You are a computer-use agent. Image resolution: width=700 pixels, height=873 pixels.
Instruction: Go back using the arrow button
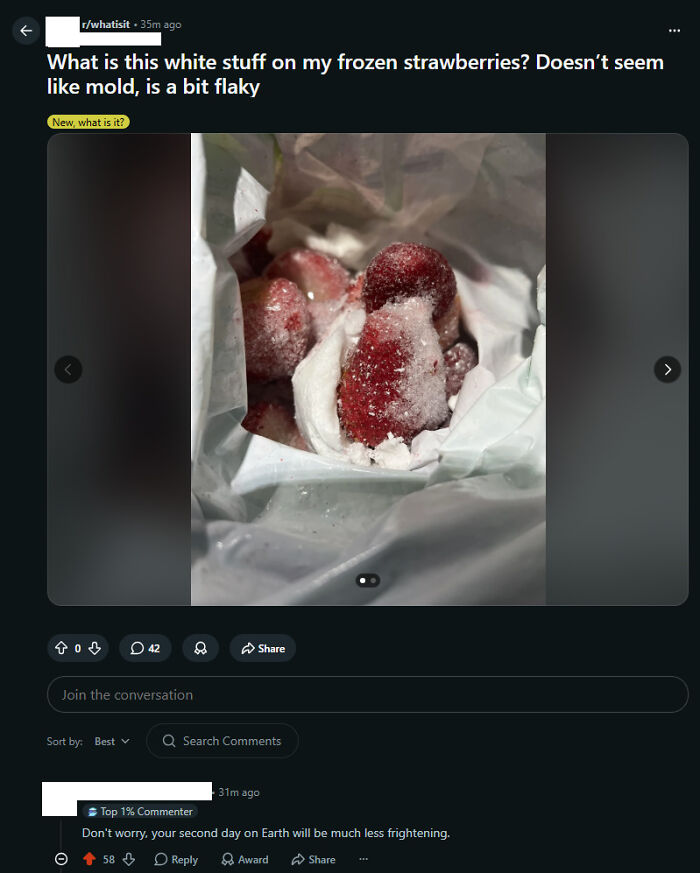pyautogui.click(x=26, y=31)
